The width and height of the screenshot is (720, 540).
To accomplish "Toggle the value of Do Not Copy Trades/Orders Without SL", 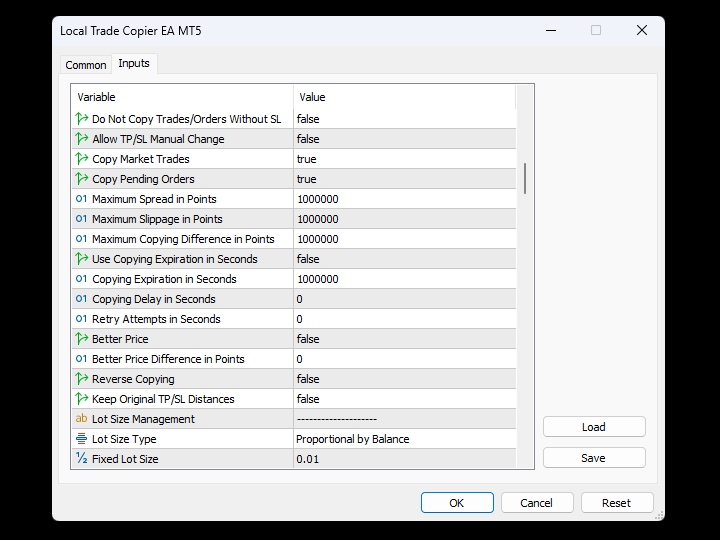I will pos(405,119).
